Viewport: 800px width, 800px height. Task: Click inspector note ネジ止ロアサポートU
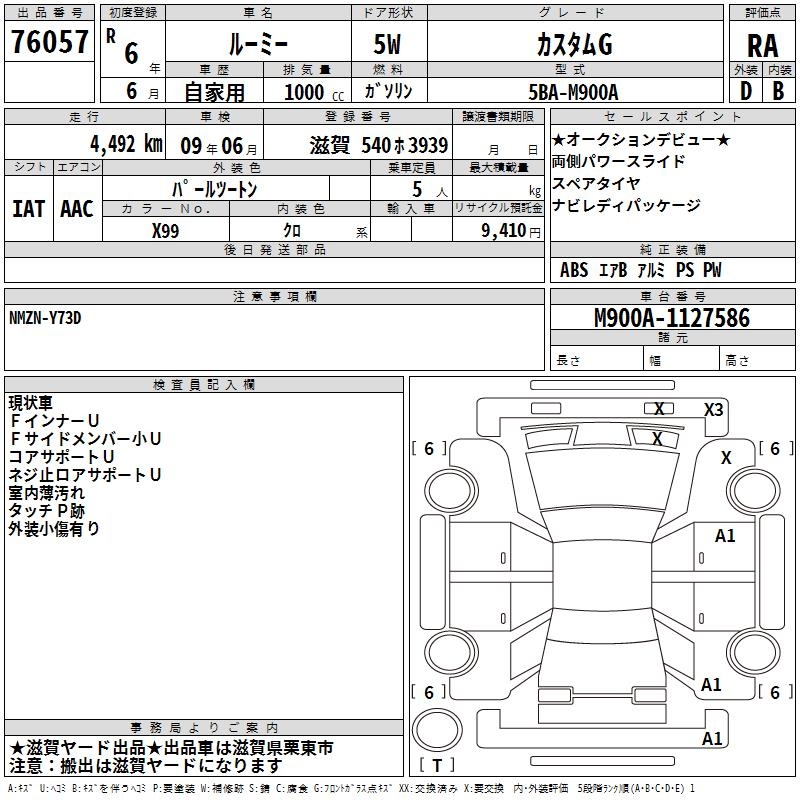[x=85, y=474]
